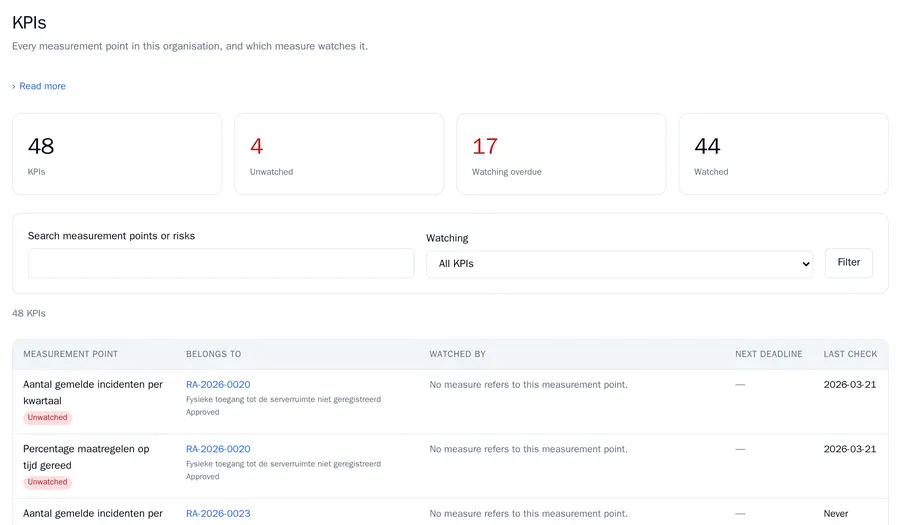Click the Belongs To column header

[x=214, y=354]
